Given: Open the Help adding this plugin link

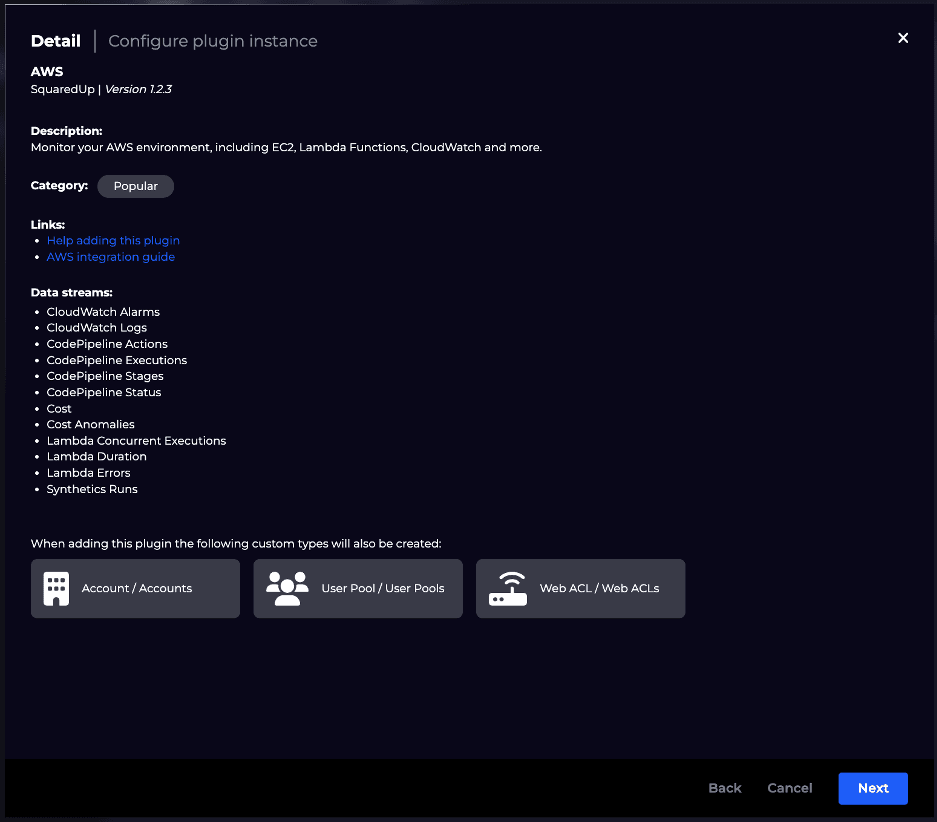Looking at the screenshot, I should pos(113,240).
